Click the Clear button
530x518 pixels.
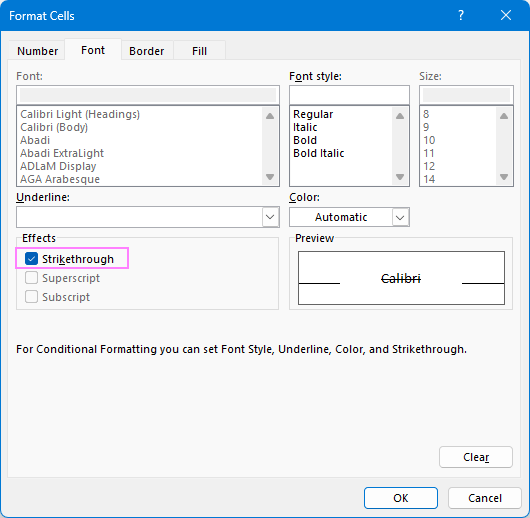(x=476, y=457)
